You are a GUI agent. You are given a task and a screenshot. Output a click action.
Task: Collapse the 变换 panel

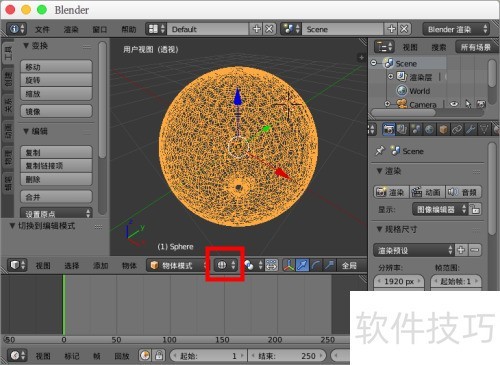tap(26, 46)
